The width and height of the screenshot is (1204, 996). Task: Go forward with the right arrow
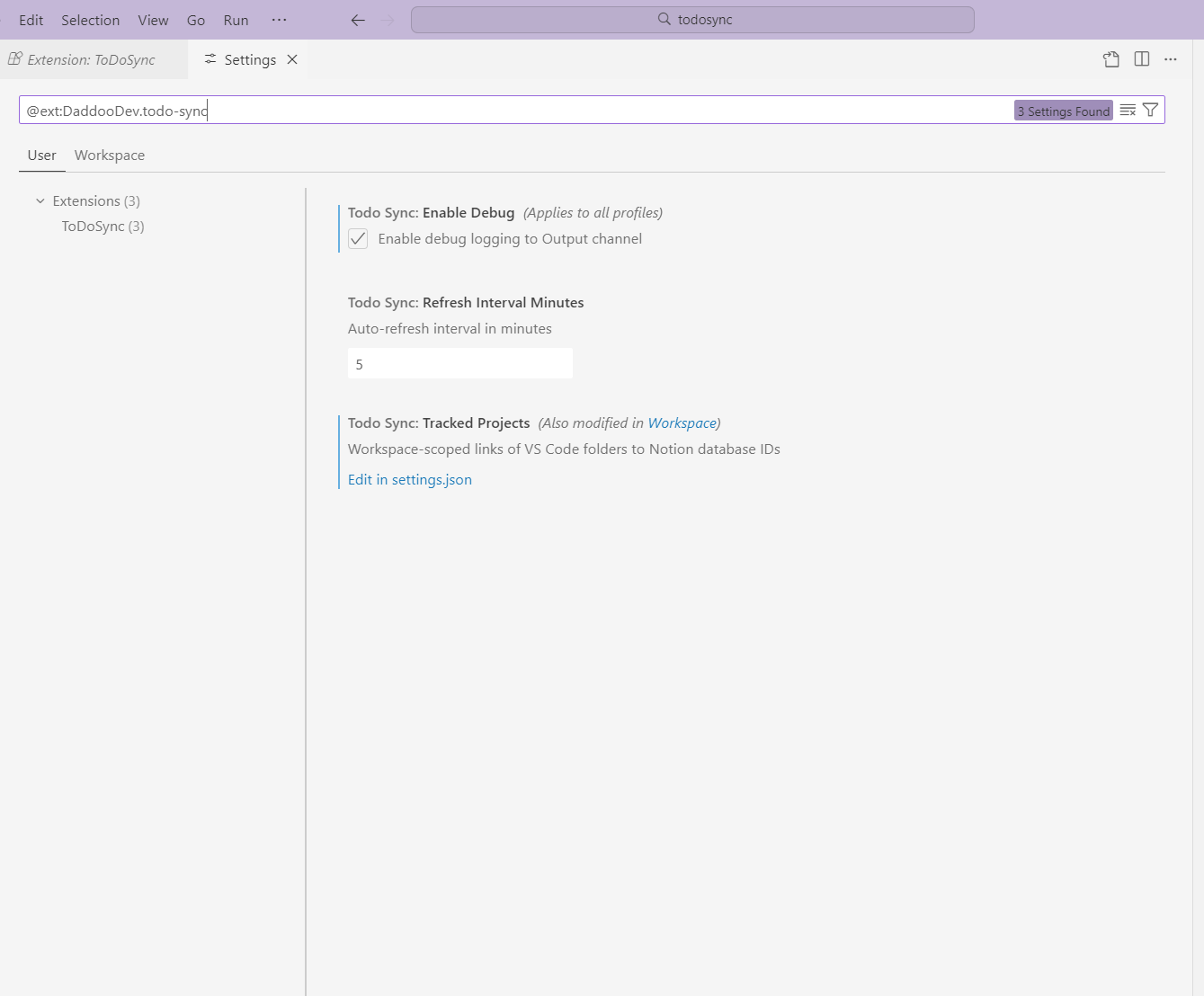pos(388,20)
